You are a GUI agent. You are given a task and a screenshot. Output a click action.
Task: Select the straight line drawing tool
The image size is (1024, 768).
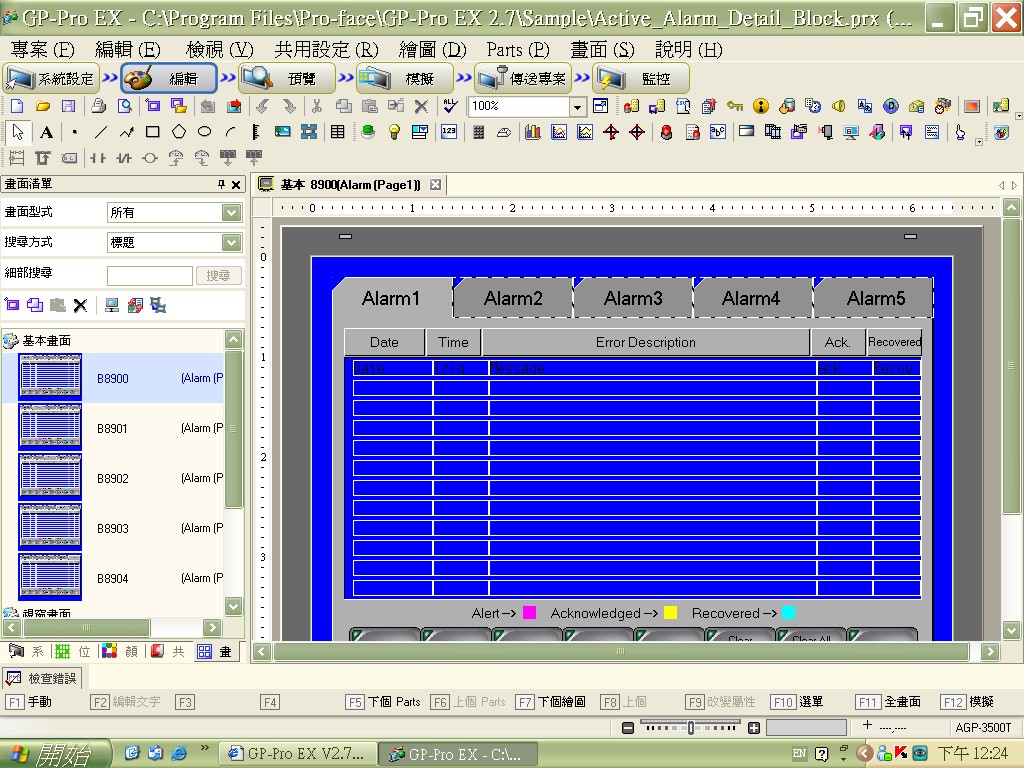100,132
